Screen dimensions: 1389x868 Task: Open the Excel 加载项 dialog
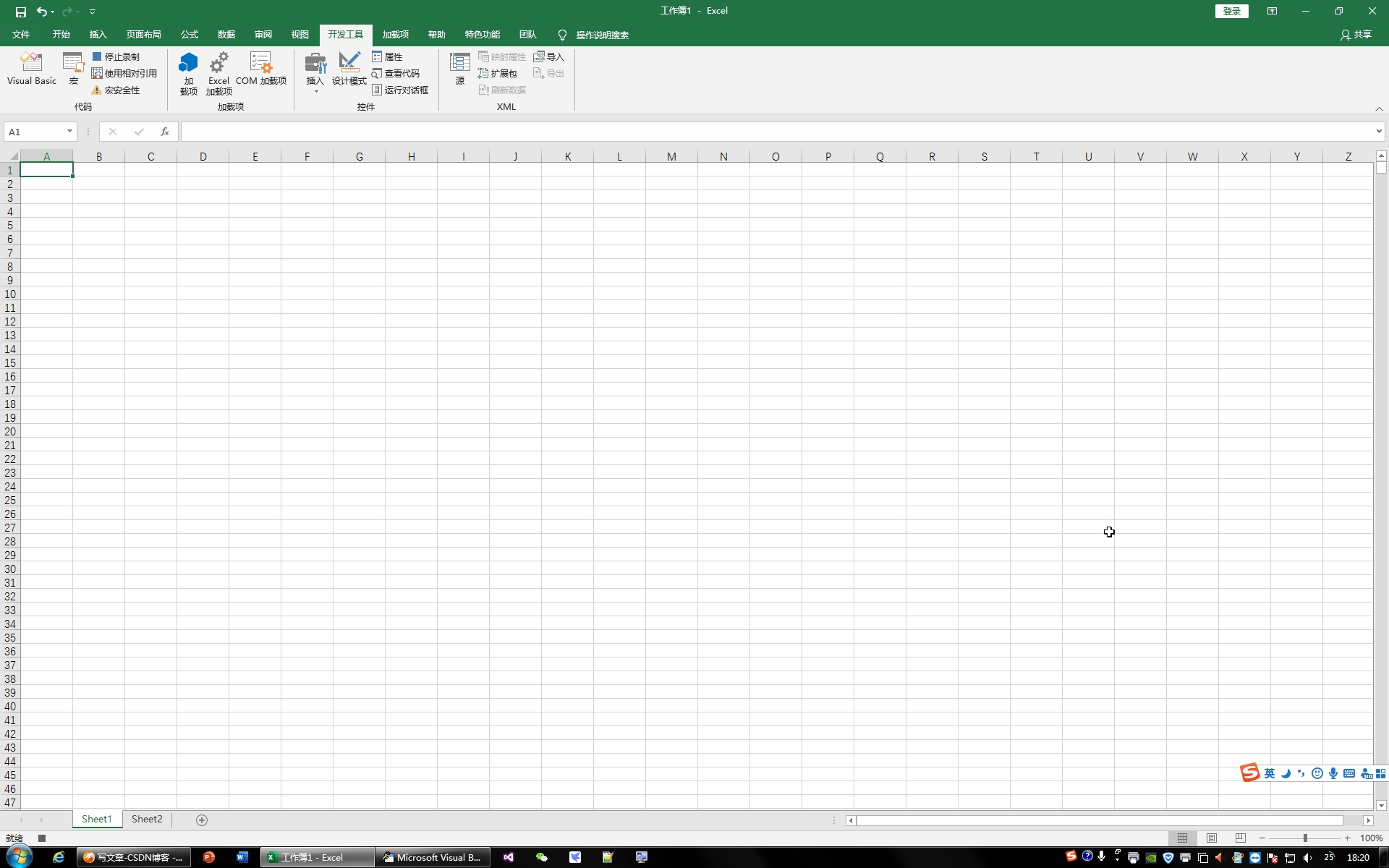(218, 72)
